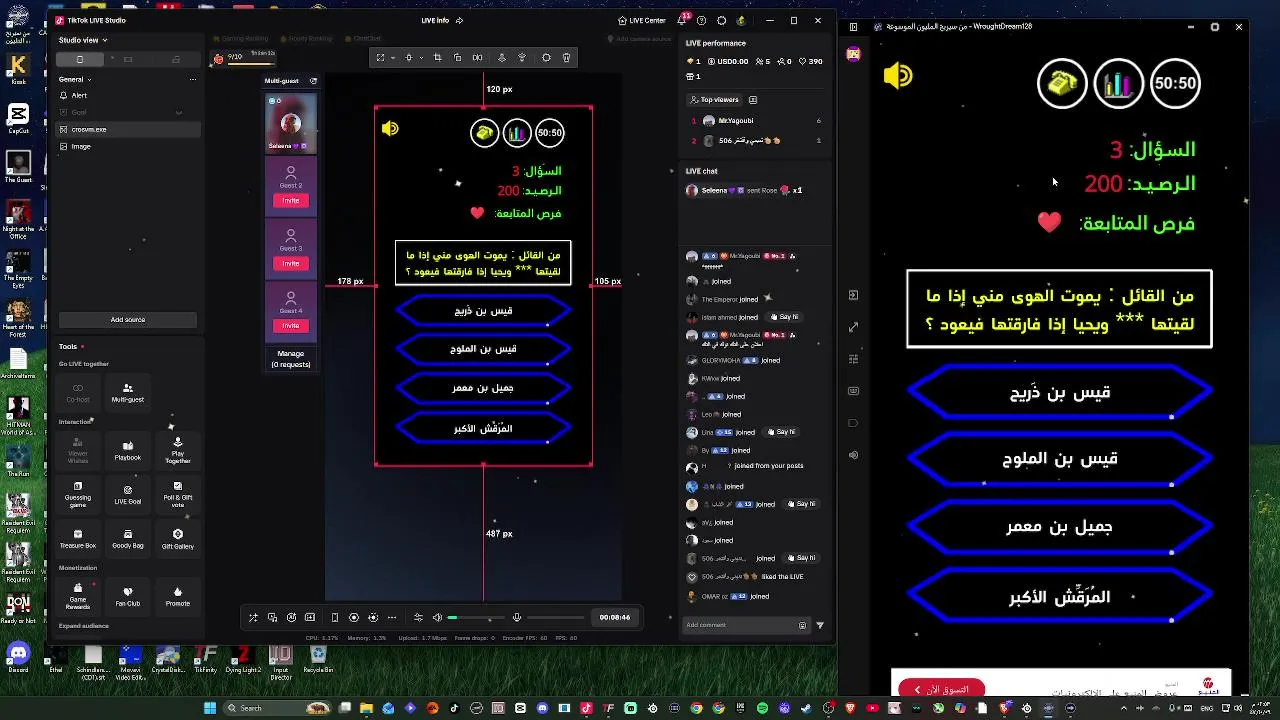Open the Studio view dropdown

pyautogui.click(x=83, y=40)
